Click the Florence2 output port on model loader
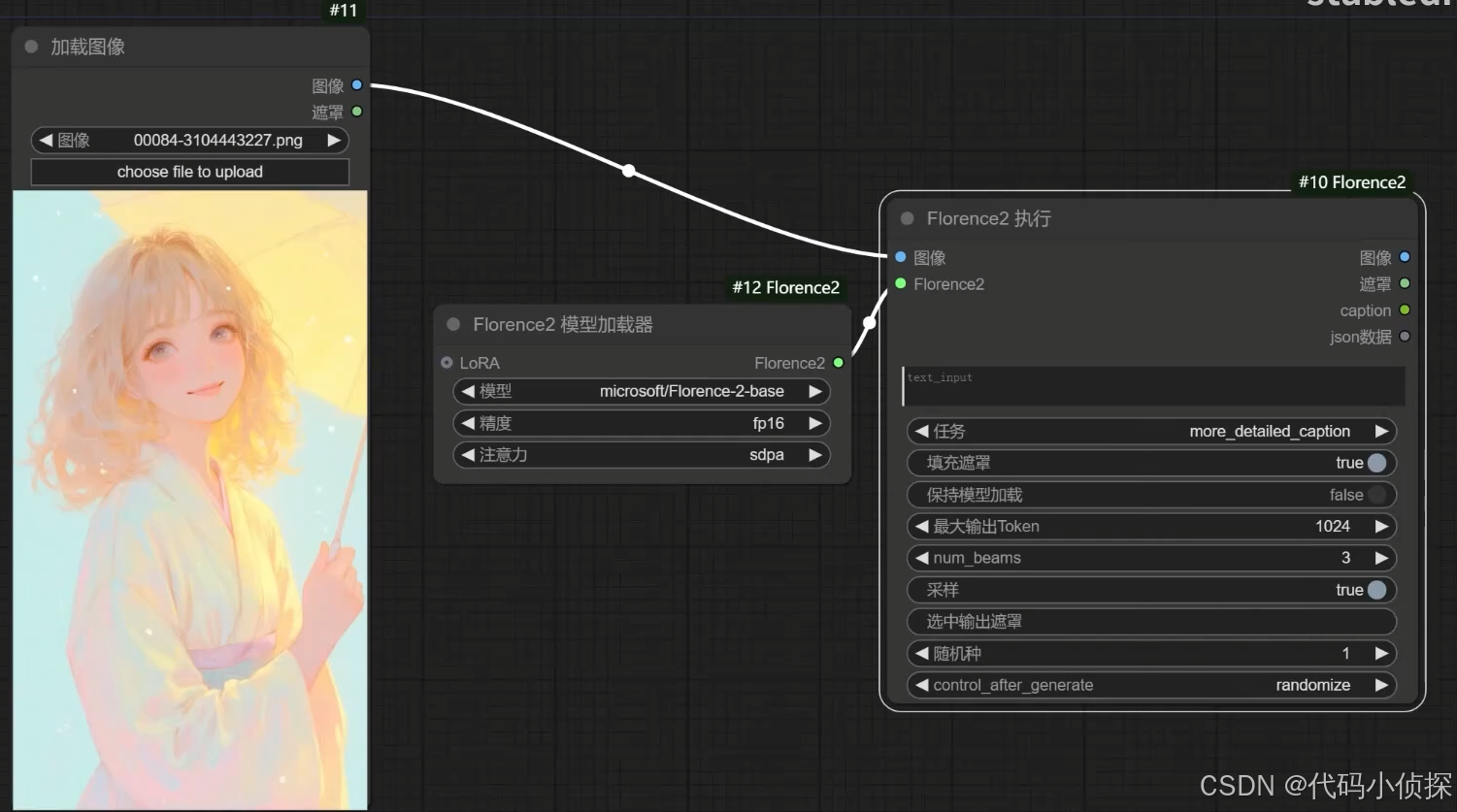The image size is (1457, 812). pos(839,363)
